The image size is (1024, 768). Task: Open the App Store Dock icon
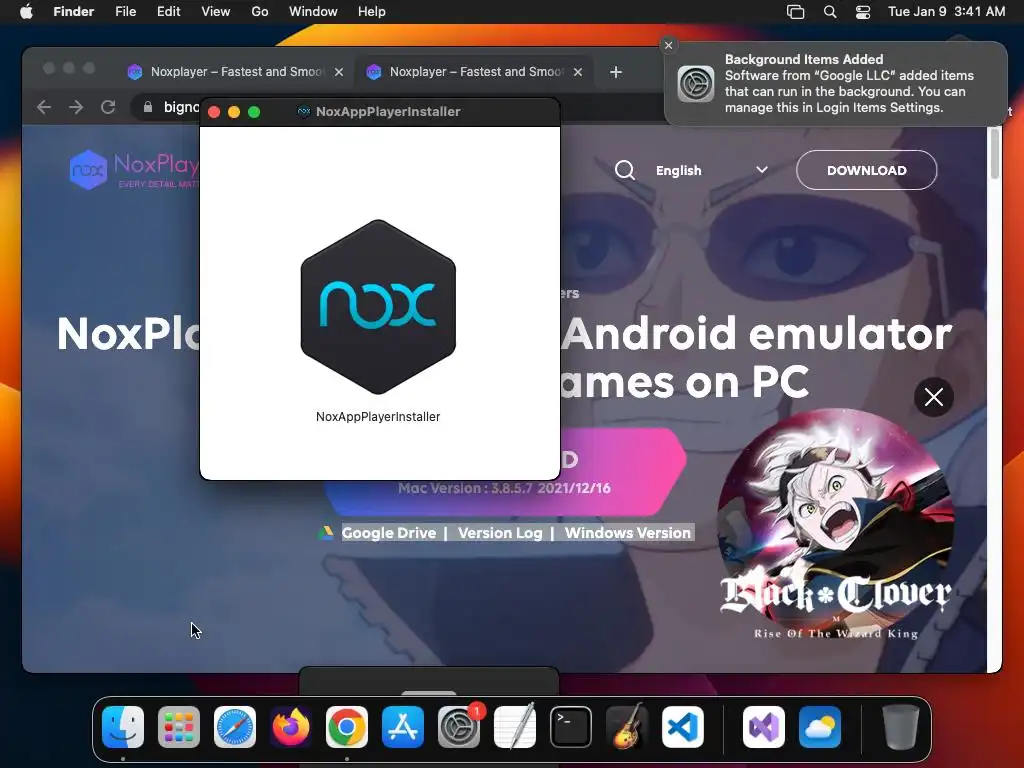point(403,727)
